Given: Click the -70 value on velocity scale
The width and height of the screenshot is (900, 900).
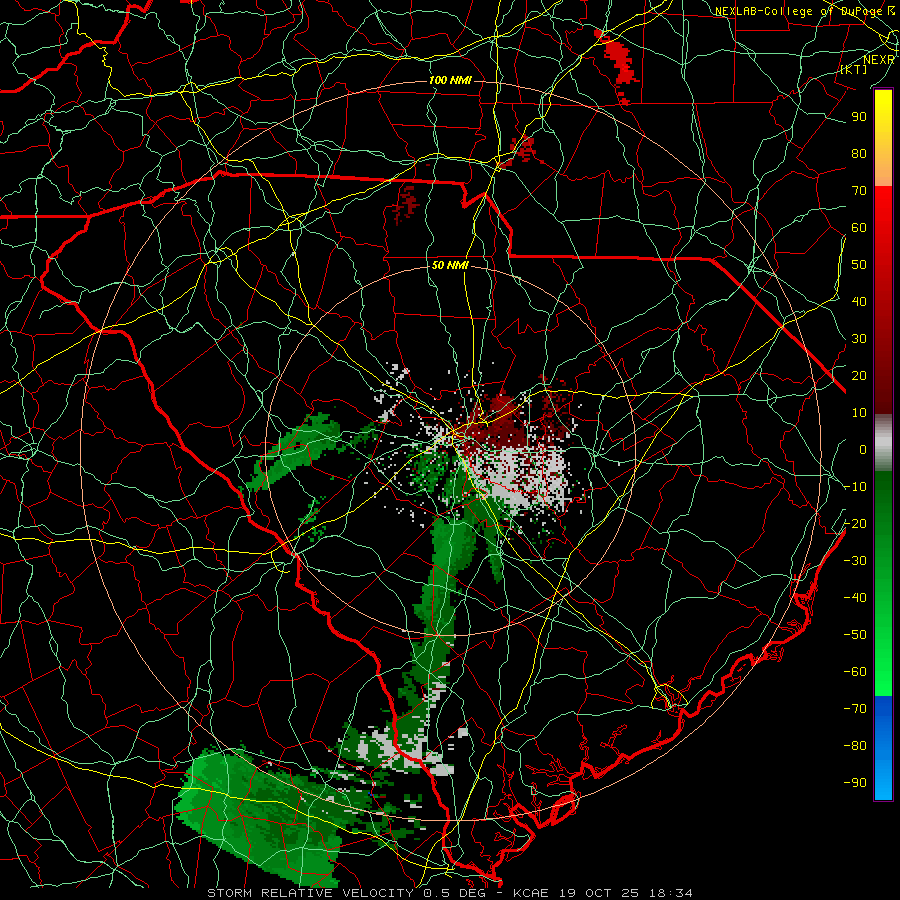Looking at the screenshot, I should click(855, 709).
